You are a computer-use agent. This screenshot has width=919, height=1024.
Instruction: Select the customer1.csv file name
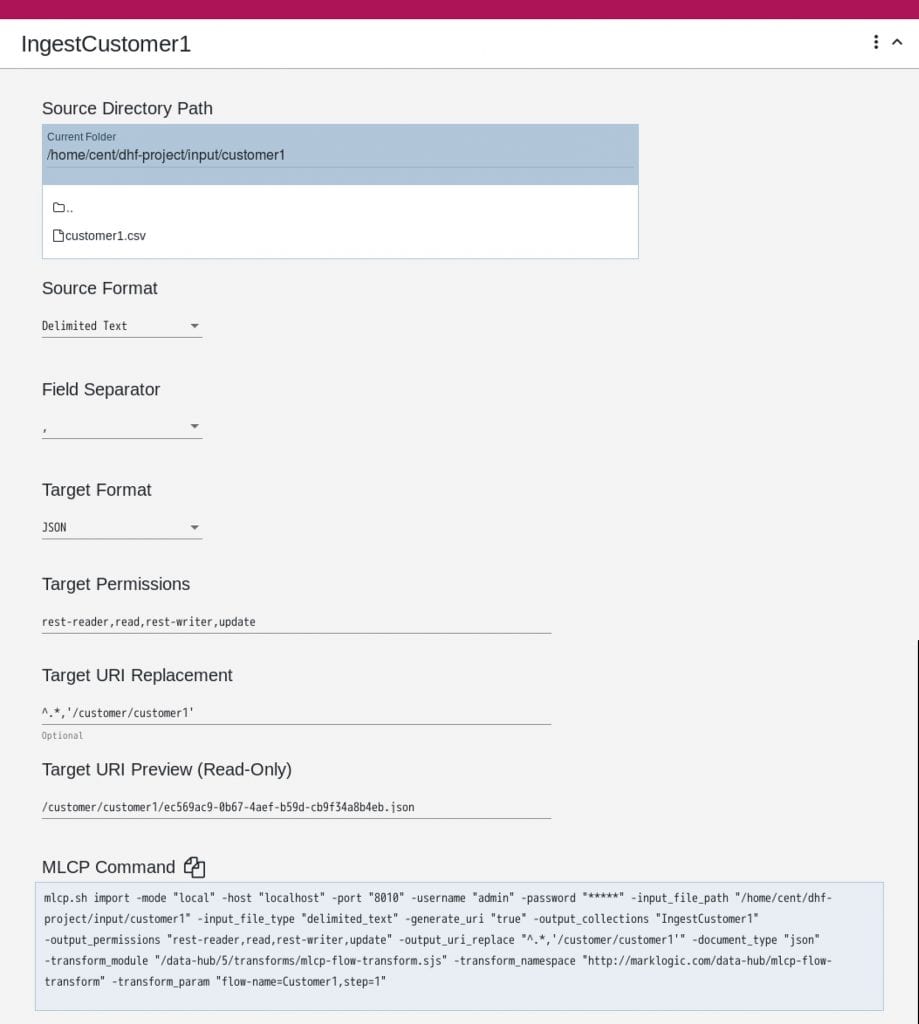105,236
